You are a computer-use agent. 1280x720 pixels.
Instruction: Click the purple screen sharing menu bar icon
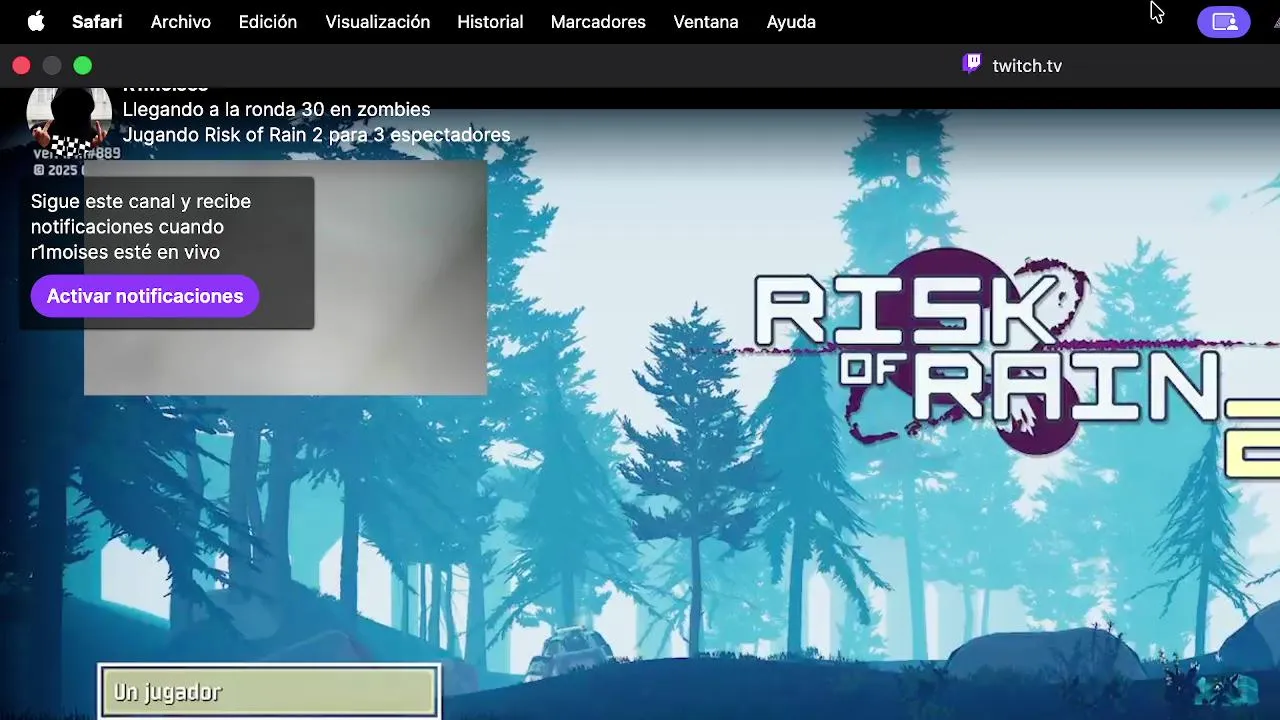click(1224, 21)
